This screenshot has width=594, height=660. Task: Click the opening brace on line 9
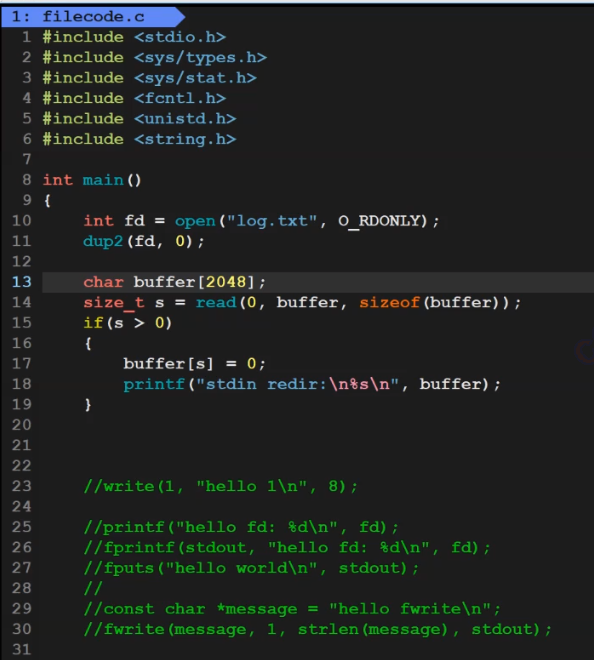[x=47, y=201]
